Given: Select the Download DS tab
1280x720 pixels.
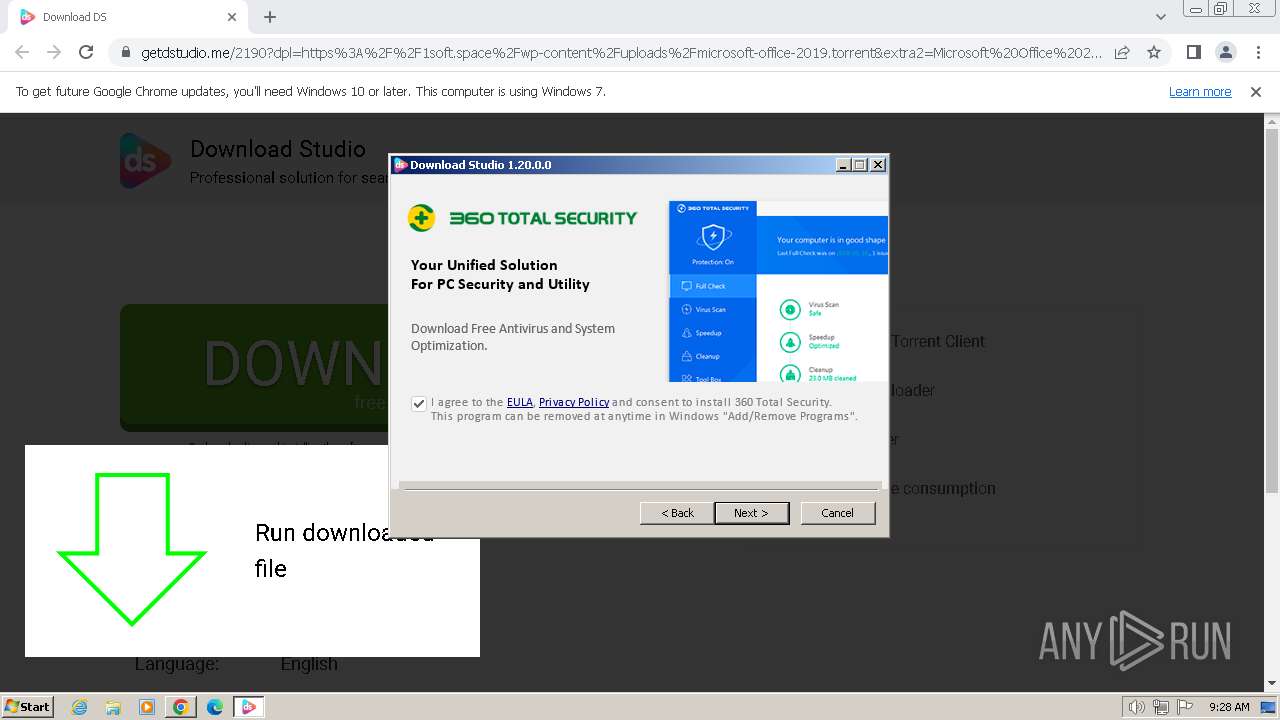Looking at the screenshot, I should [128, 17].
